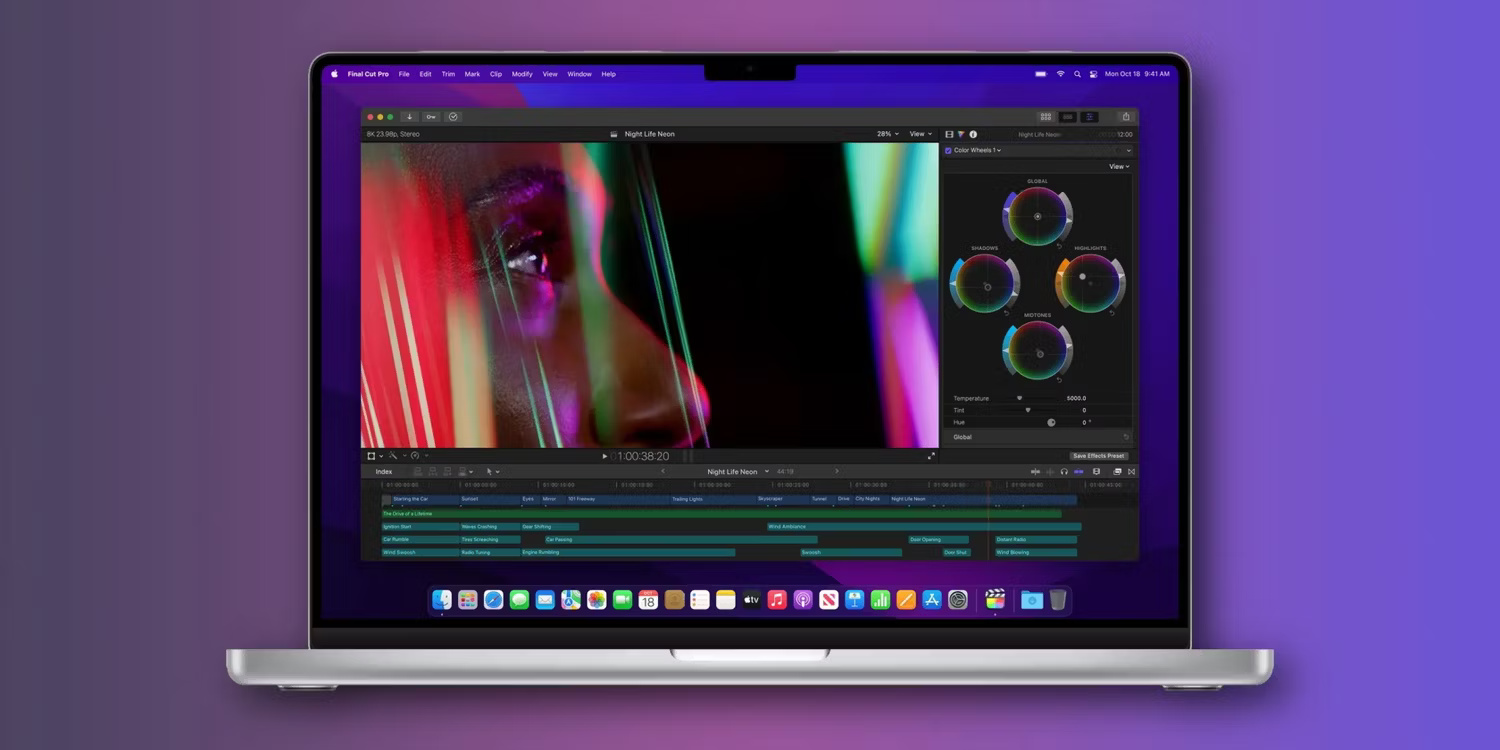Toggle the browser grid view button
Viewport: 1500px width, 750px height.
click(1046, 117)
